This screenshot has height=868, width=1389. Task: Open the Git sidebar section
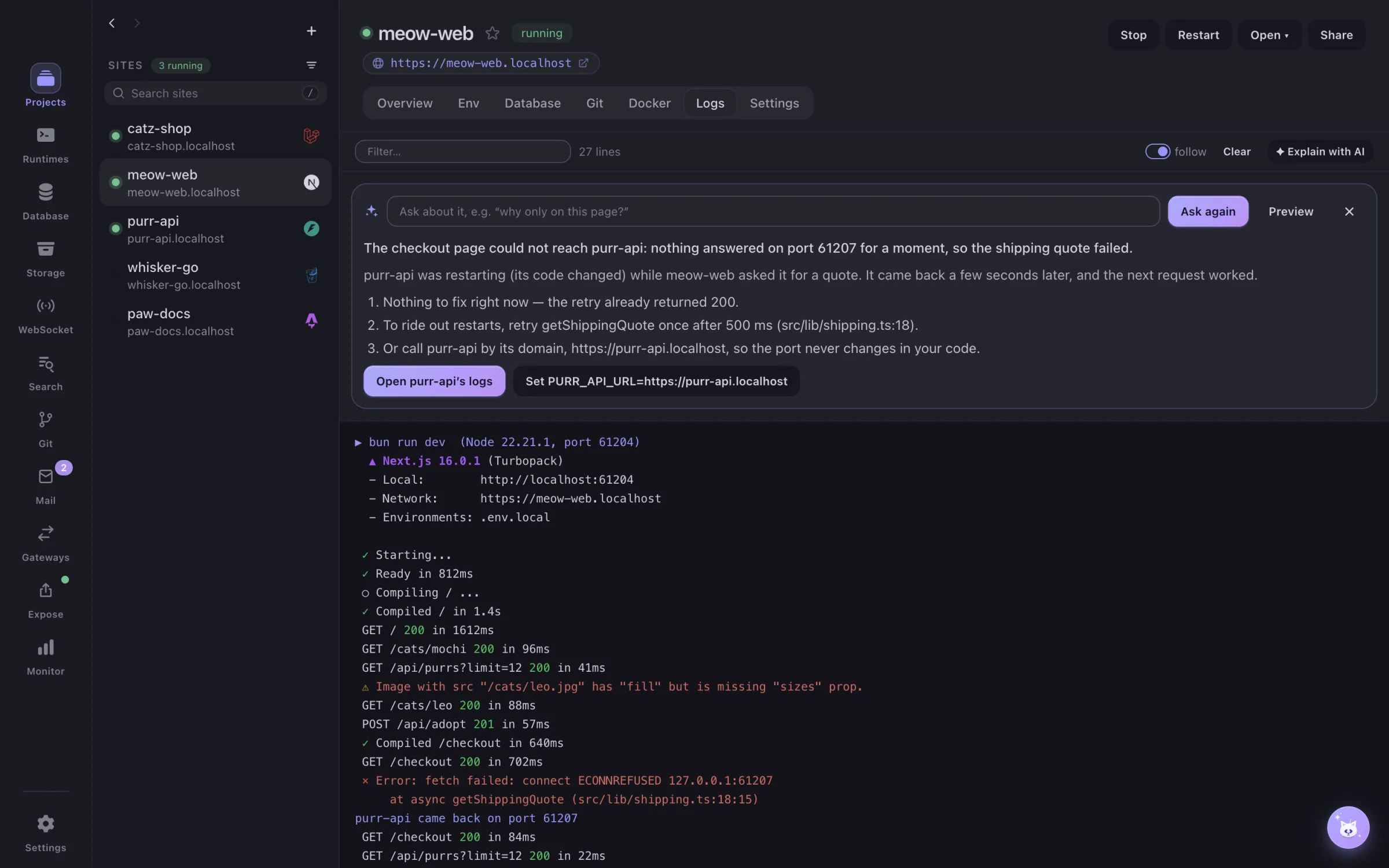(45, 429)
